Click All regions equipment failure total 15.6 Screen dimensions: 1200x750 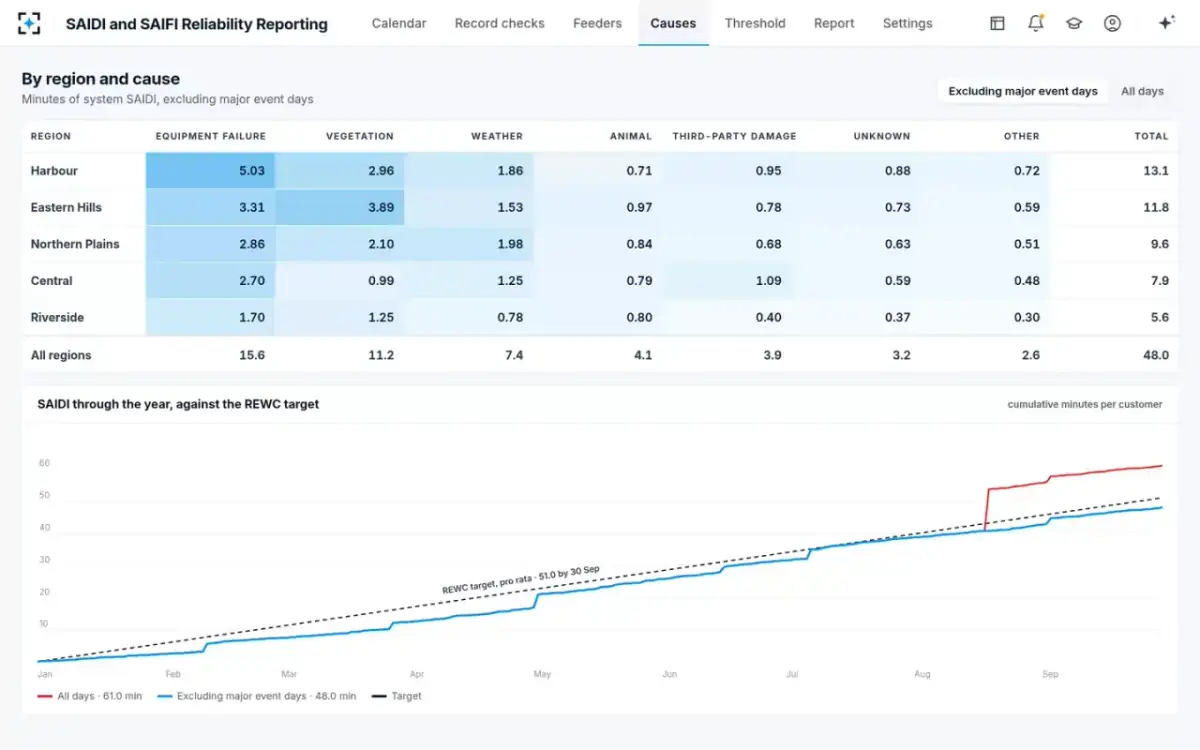coord(251,355)
